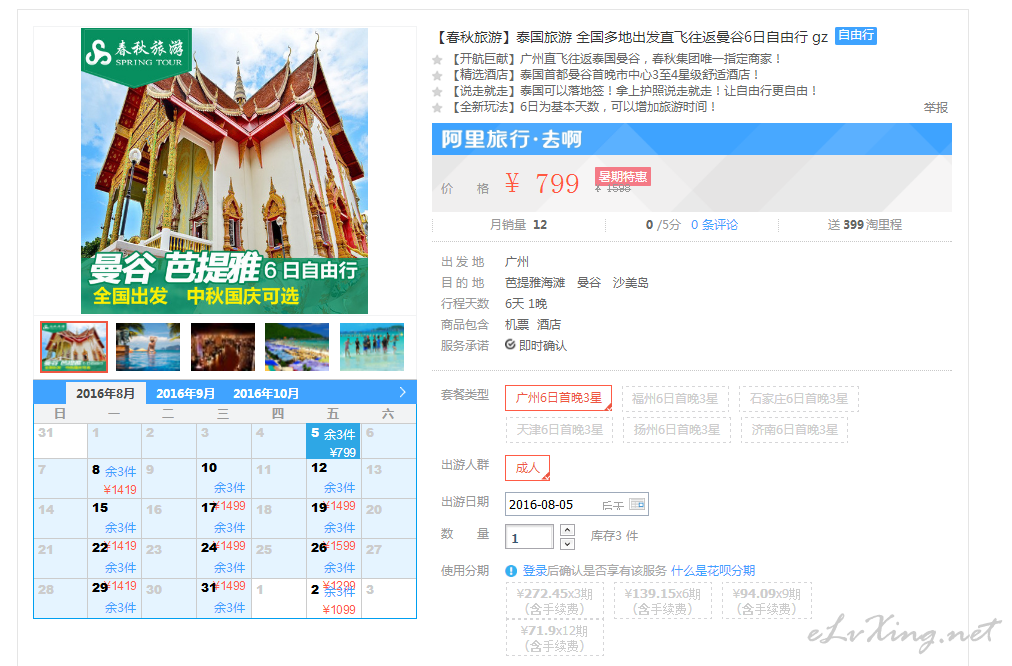Choose package 天津6日首晚3星
The image size is (1012, 666).
click(x=560, y=430)
